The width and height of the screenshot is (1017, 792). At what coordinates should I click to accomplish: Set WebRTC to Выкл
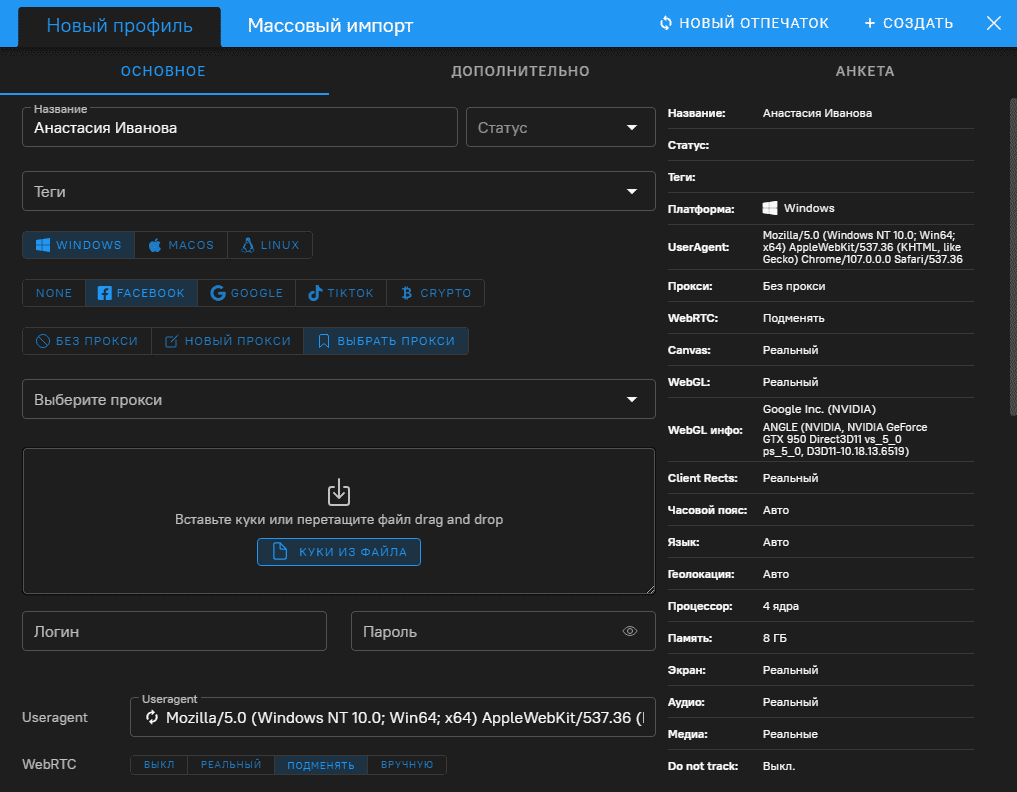159,765
